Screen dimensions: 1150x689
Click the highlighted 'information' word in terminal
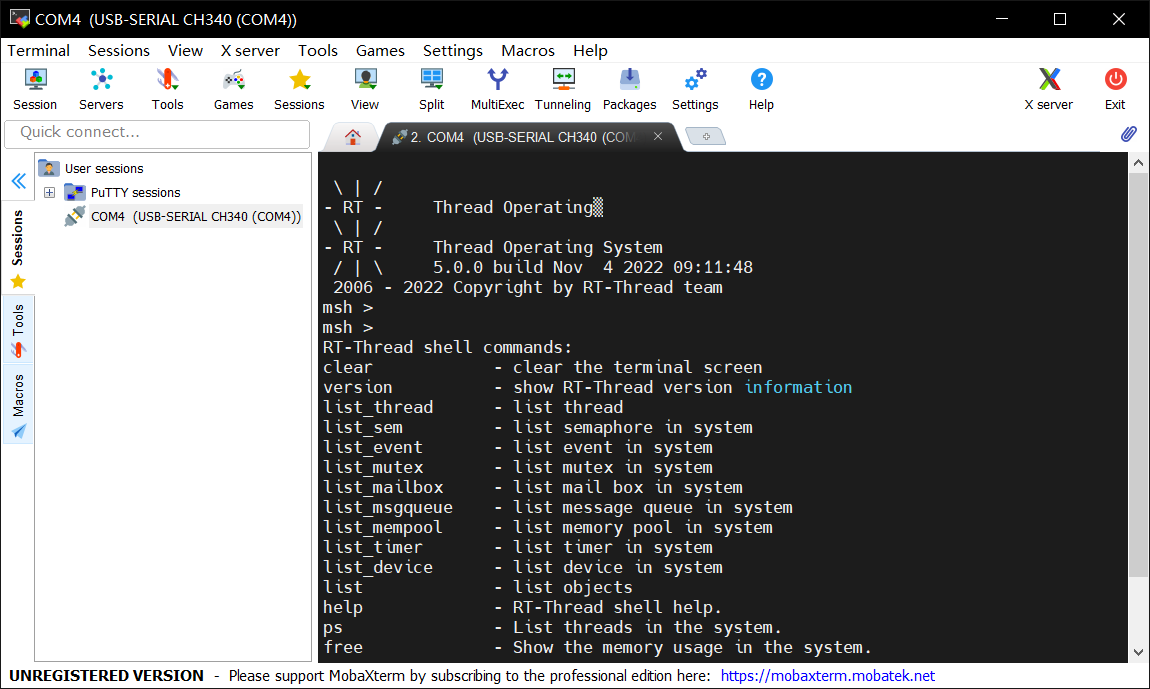798,387
